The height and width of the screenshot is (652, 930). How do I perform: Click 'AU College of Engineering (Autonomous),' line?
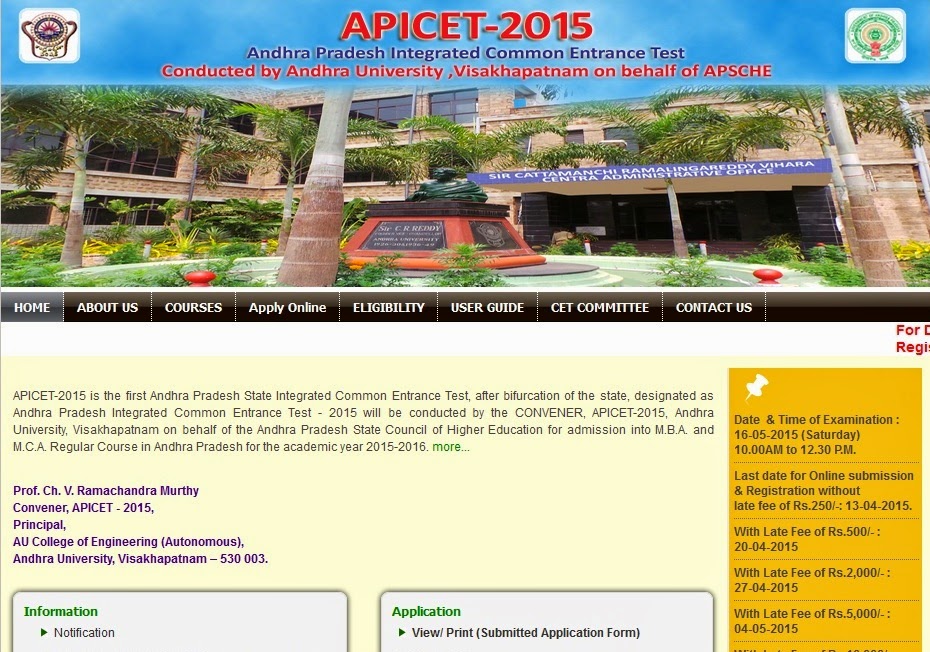(x=129, y=542)
